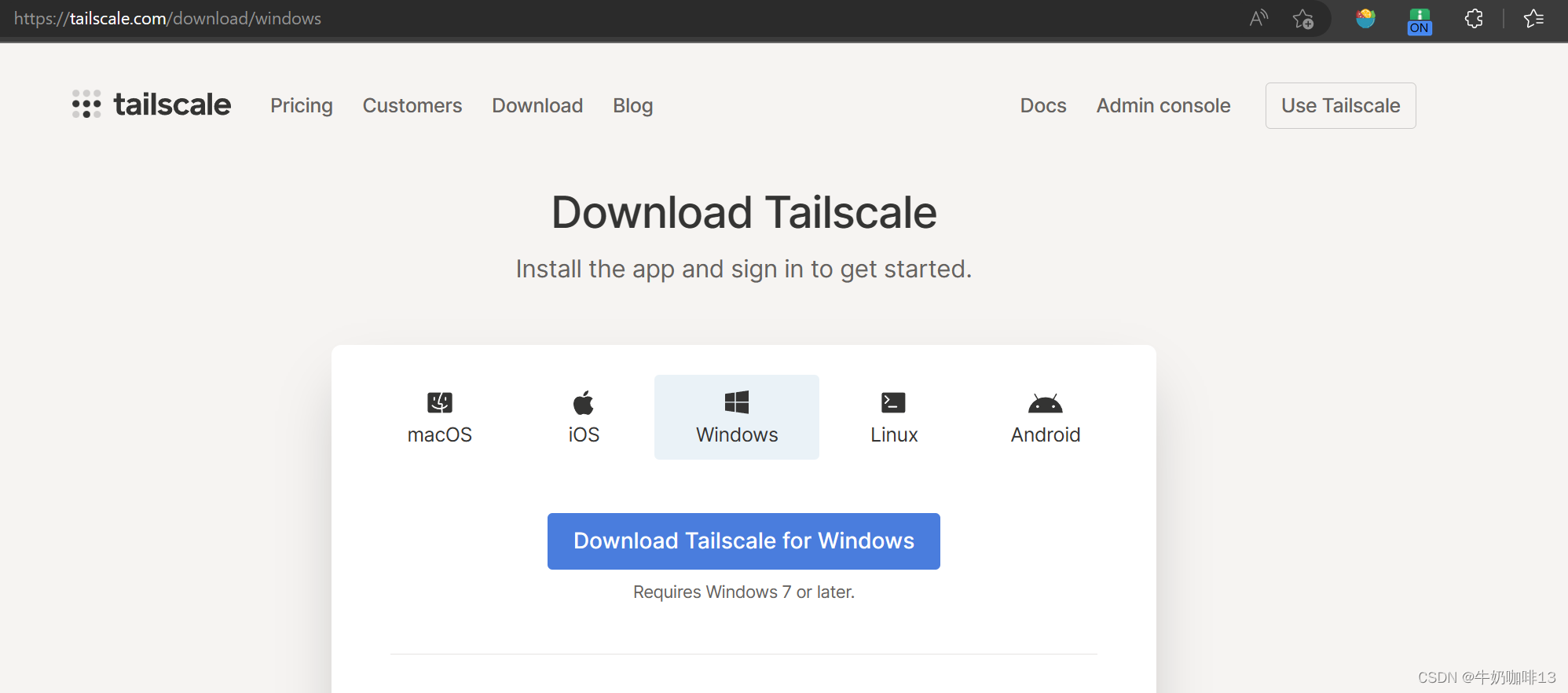Image resolution: width=1568 pixels, height=693 pixels.
Task: Click the Download Tailscale heading
Action: coord(744,213)
